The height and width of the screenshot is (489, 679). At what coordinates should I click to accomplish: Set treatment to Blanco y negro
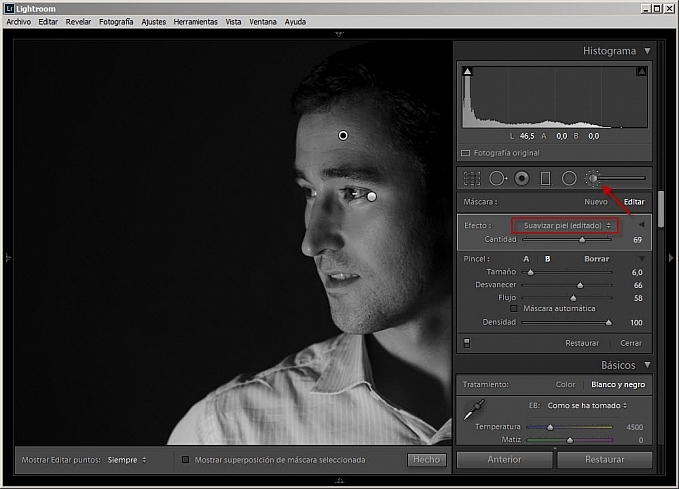[x=618, y=385]
